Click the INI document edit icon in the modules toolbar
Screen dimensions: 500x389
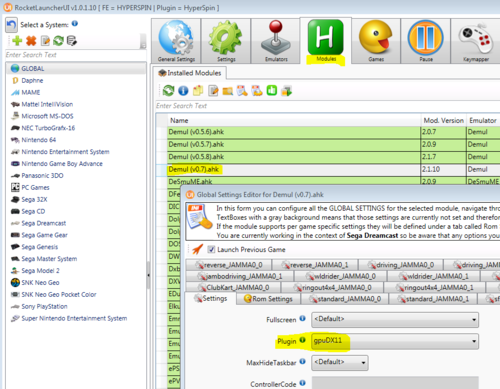click(x=242, y=90)
